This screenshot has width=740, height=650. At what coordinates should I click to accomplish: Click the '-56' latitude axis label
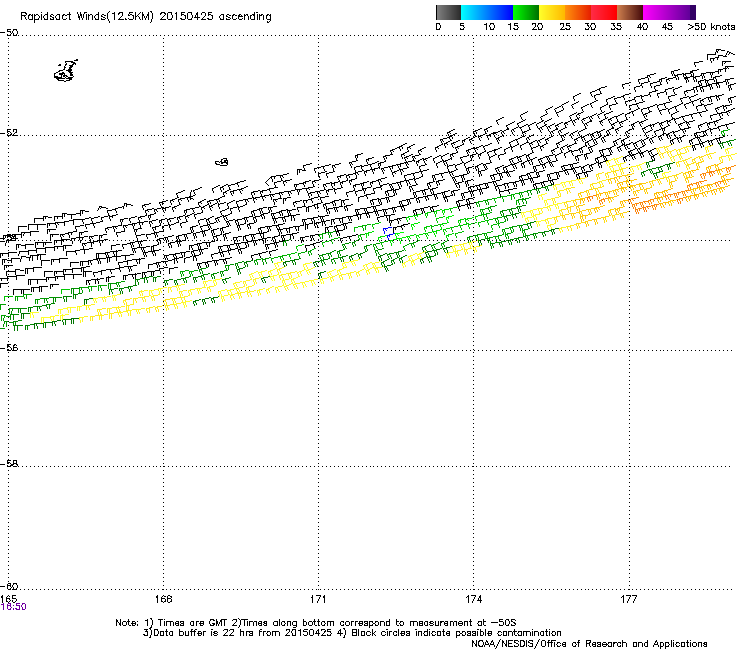click(9, 348)
